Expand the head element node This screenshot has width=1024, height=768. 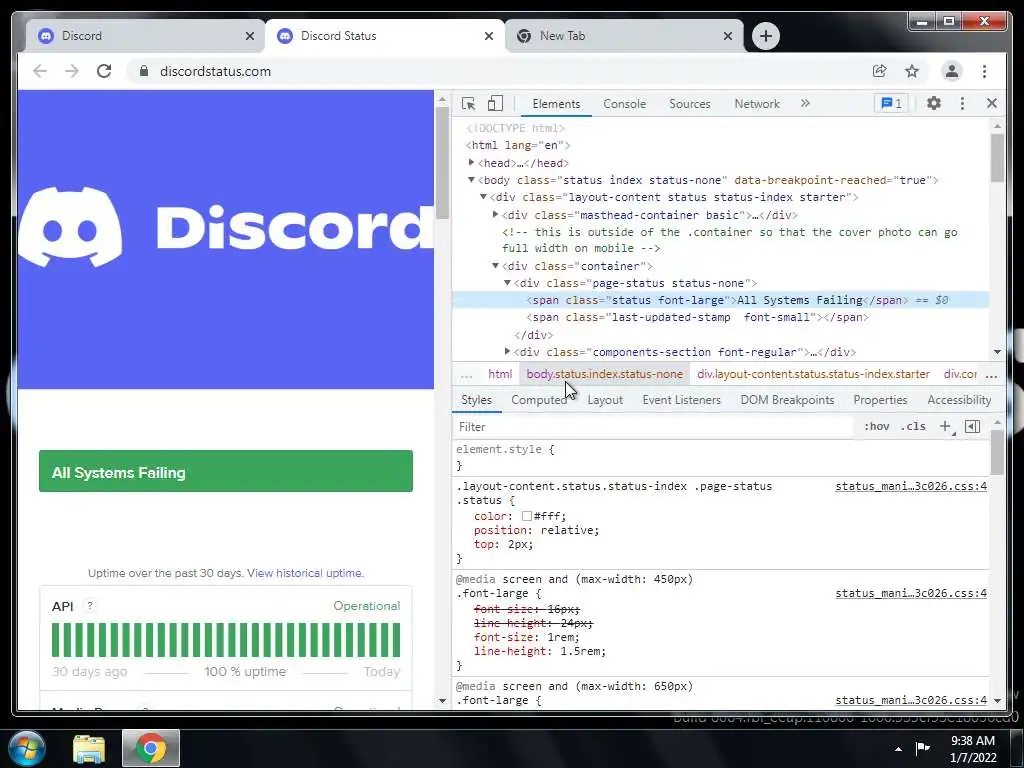click(x=471, y=163)
